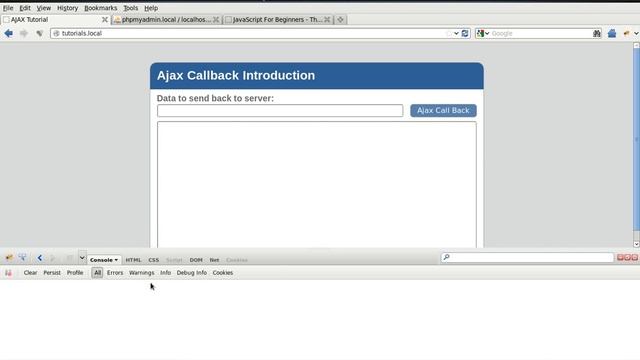Toggle Persist in the console toolbar
Viewport: 640px width, 360px height.
click(x=52, y=273)
